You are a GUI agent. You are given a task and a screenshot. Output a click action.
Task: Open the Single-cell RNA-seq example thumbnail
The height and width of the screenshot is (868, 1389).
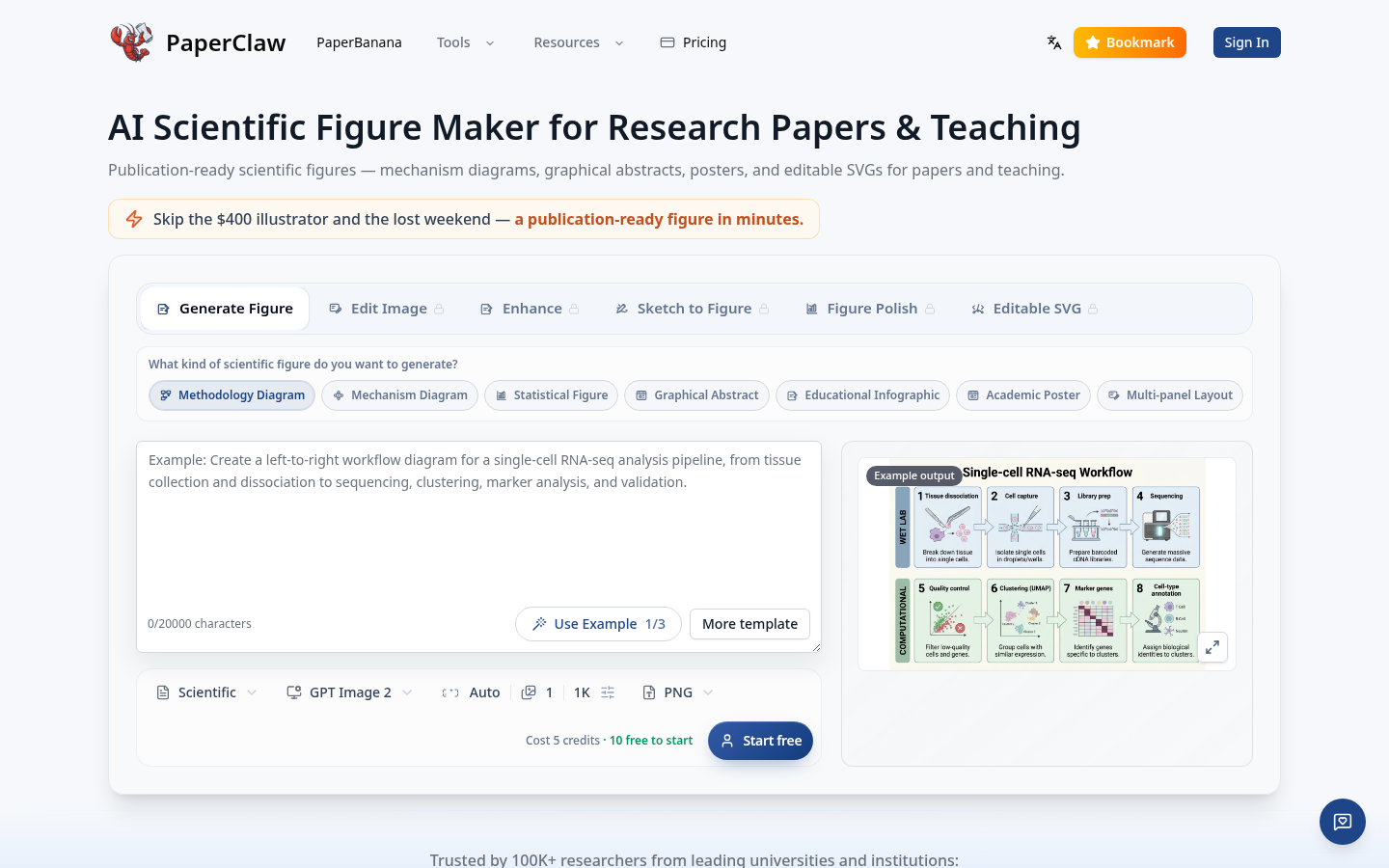(x=1047, y=564)
